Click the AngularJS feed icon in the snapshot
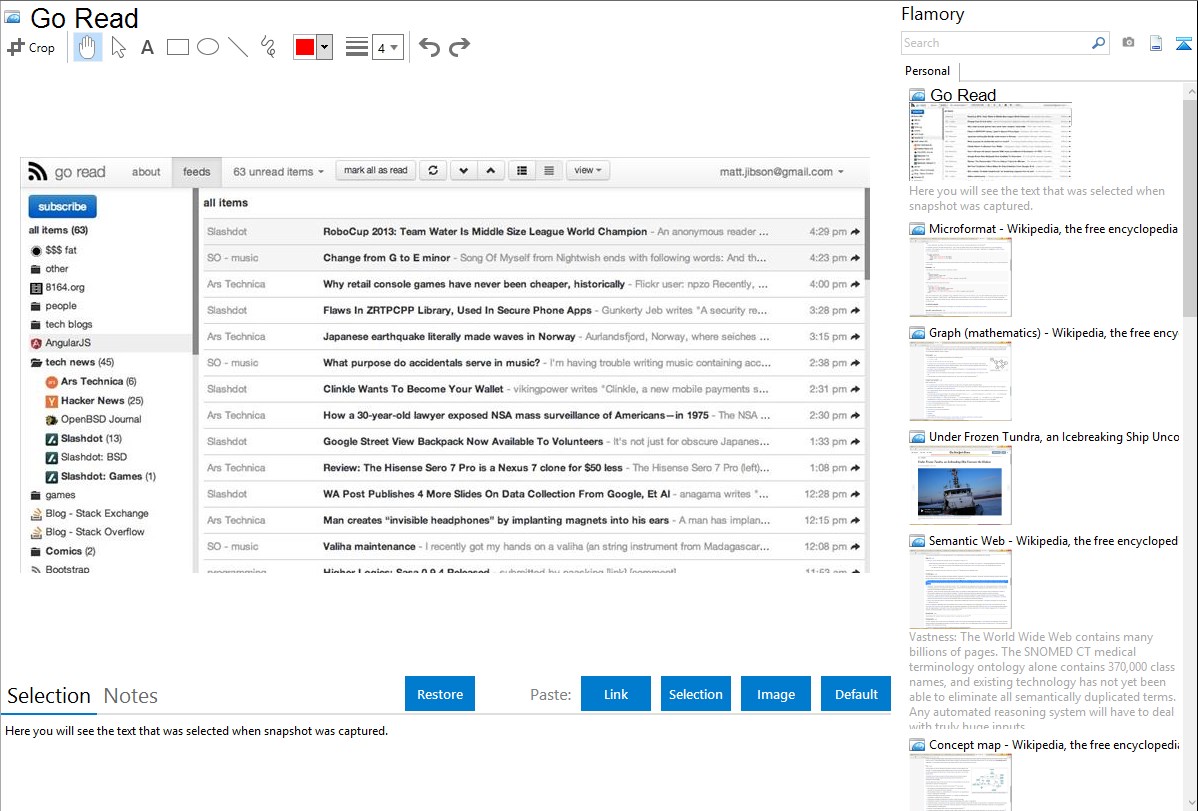This screenshot has width=1198, height=811. (x=35, y=343)
